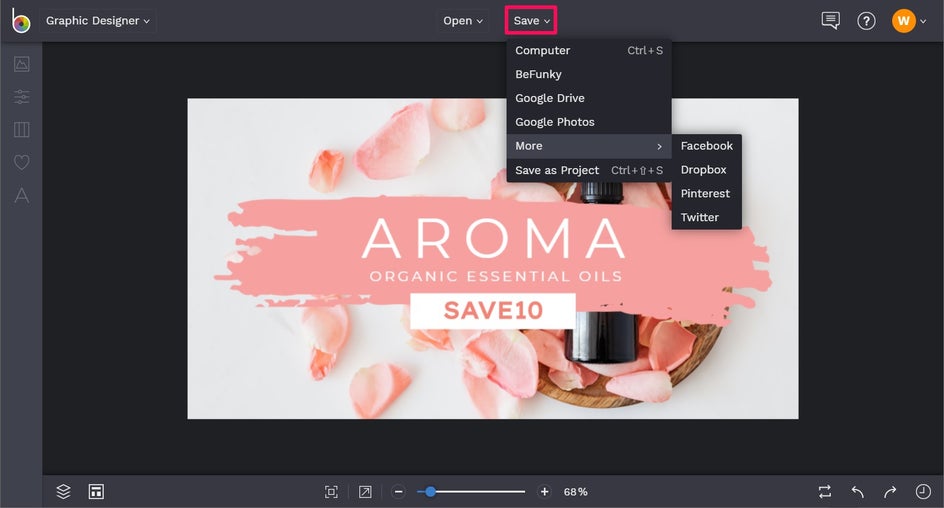Screen dimensions: 944x508
Task: Save to Google Drive
Action: point(589,98)
